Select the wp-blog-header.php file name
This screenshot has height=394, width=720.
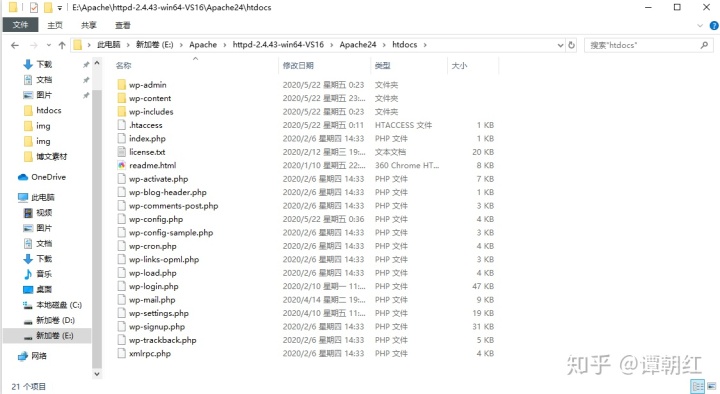point(168,192)
